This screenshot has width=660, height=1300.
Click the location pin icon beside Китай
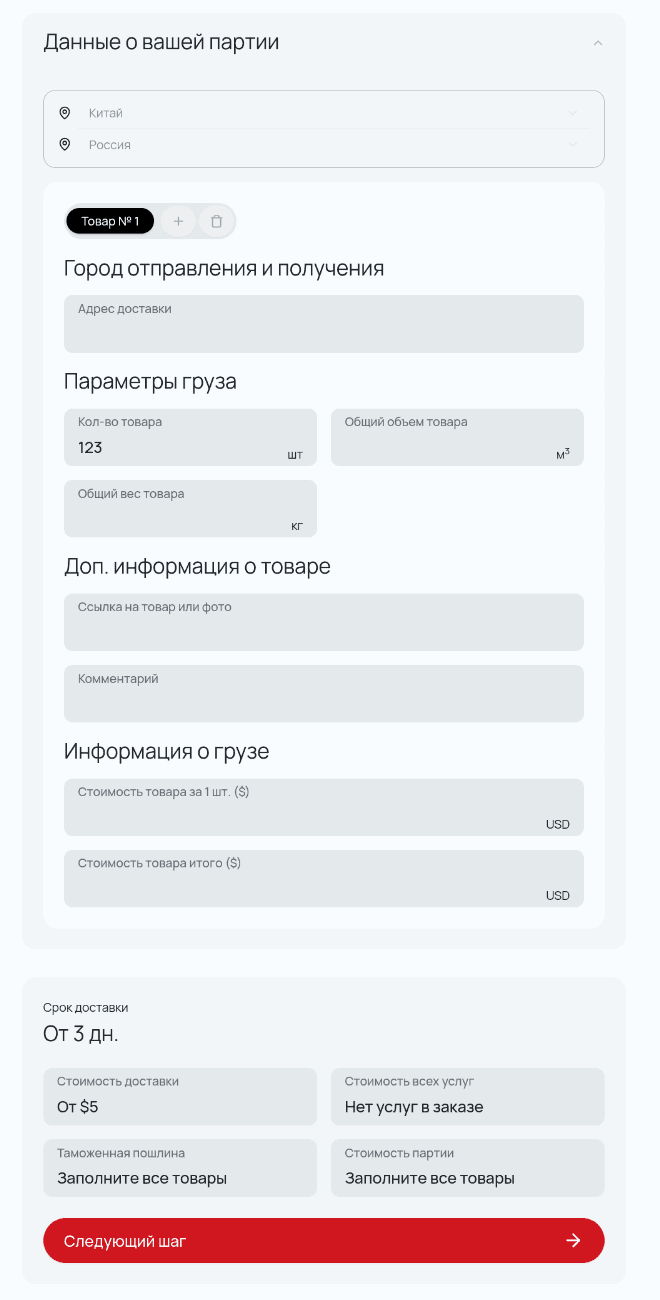click(65, 113)
